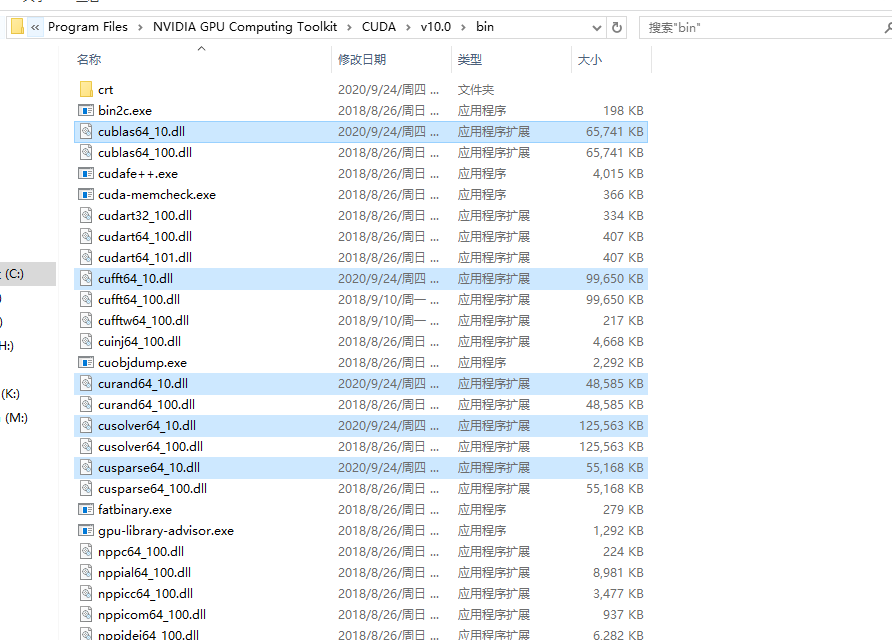Click the cudart64_100.dll file icon
This screenshot has width=892, height=640.
[86, 237]
